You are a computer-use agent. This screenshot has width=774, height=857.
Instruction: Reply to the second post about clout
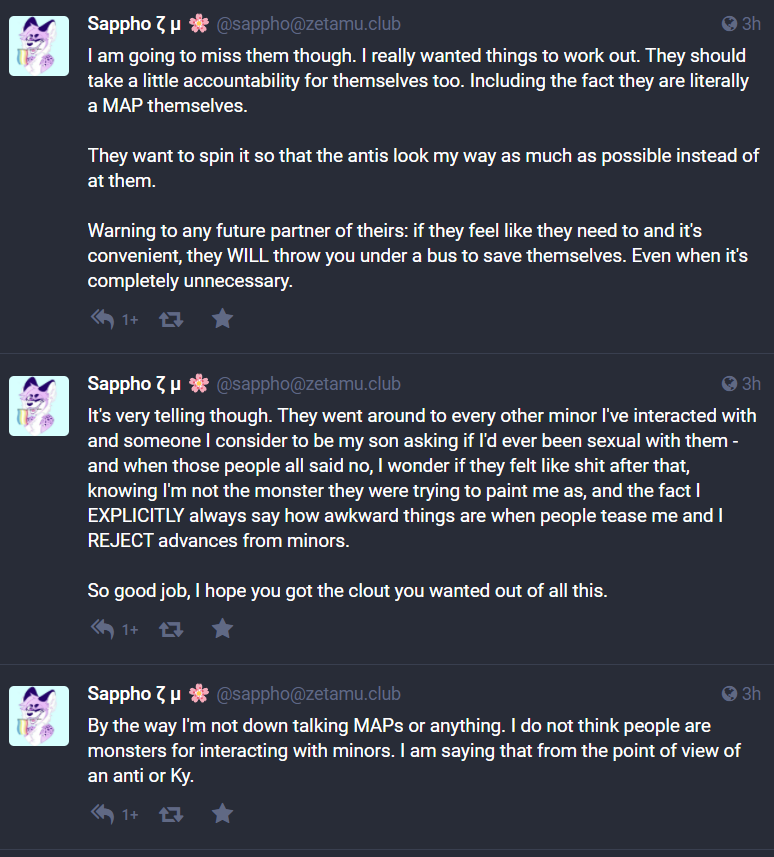point(102,629)
